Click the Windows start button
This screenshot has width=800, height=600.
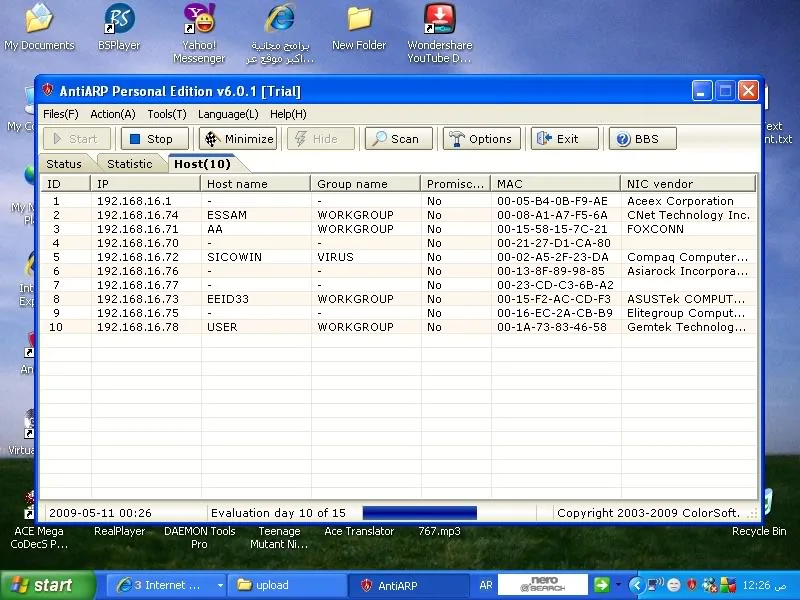(47, 585)
